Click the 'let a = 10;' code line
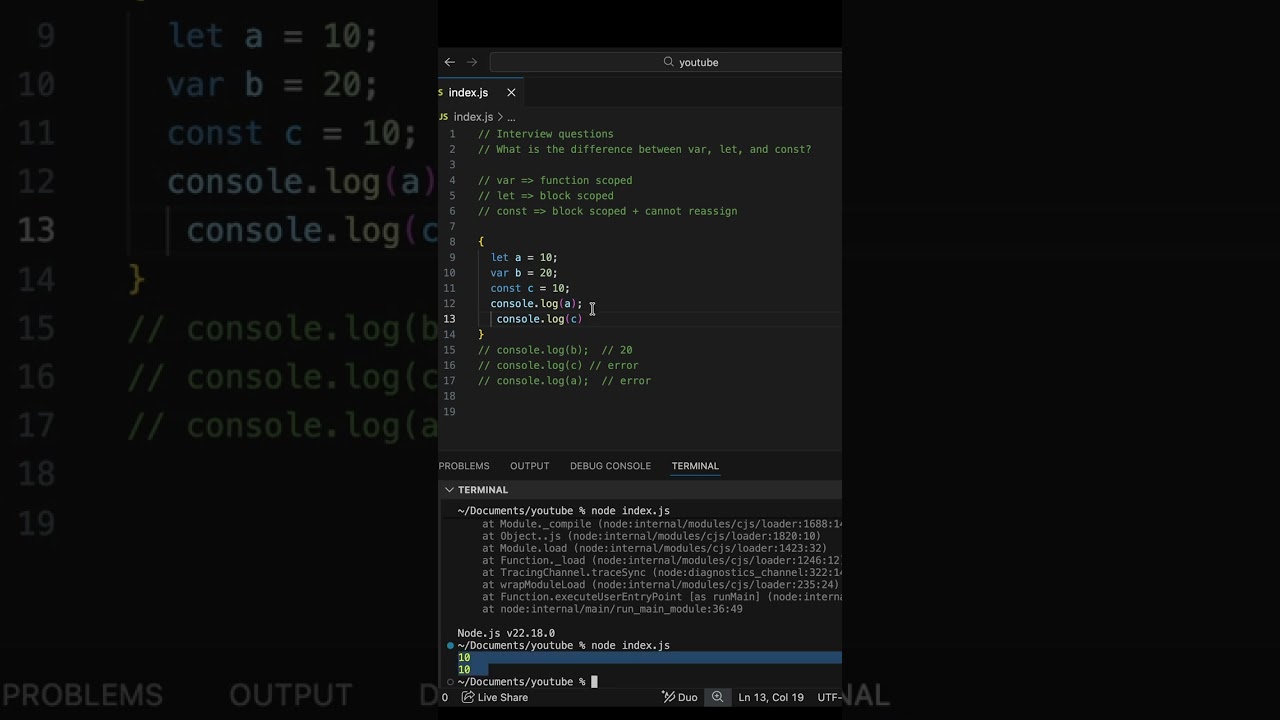 tap(524, 257)
